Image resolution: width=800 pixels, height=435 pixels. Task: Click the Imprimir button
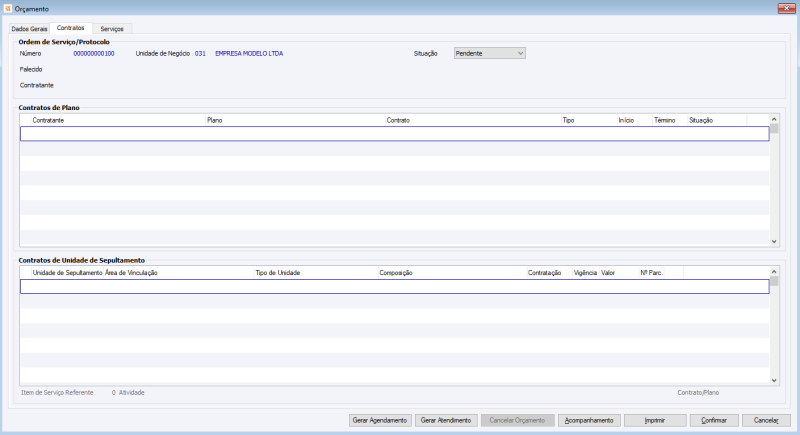tap(655, 420)
